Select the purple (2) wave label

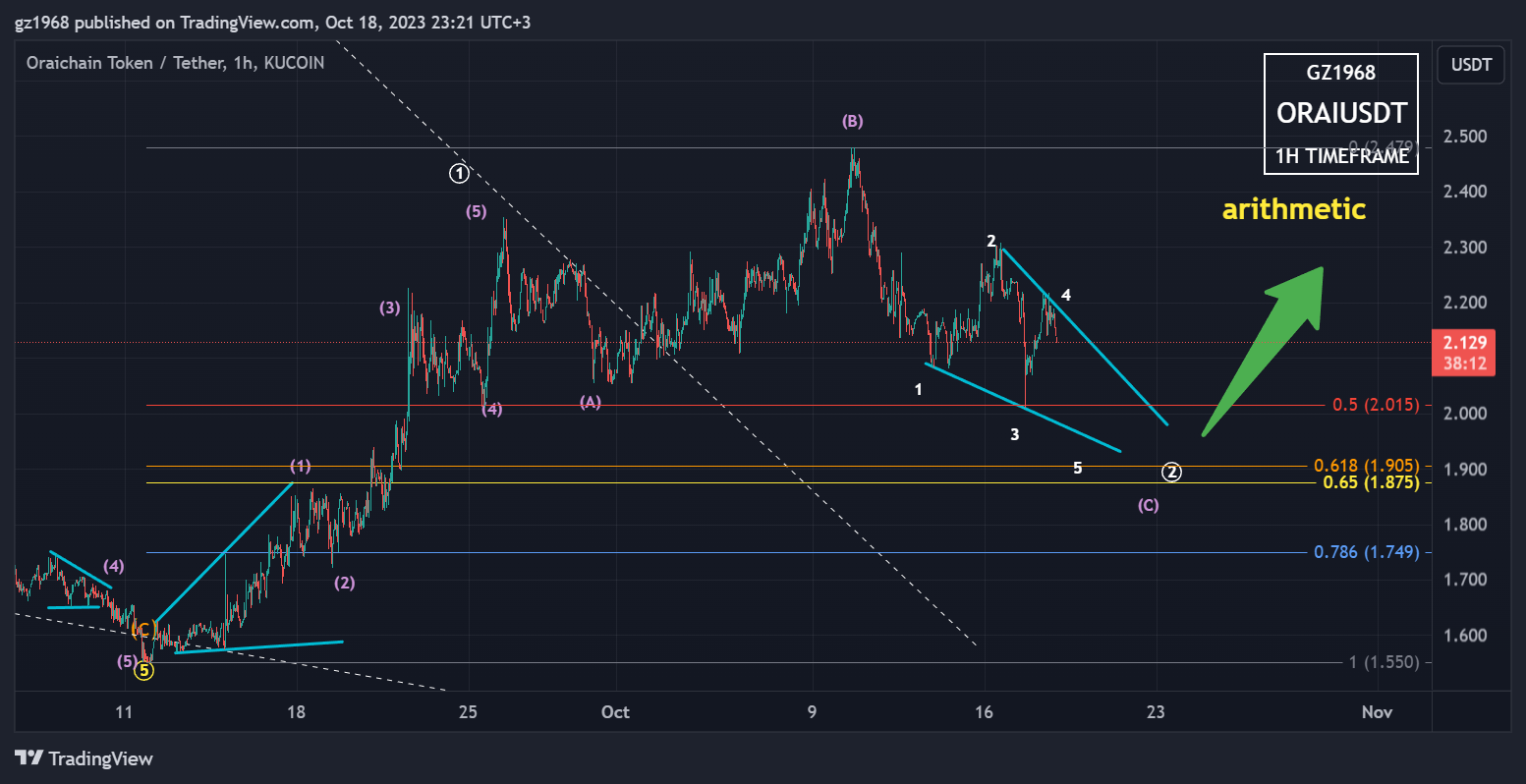coord(344,583)
